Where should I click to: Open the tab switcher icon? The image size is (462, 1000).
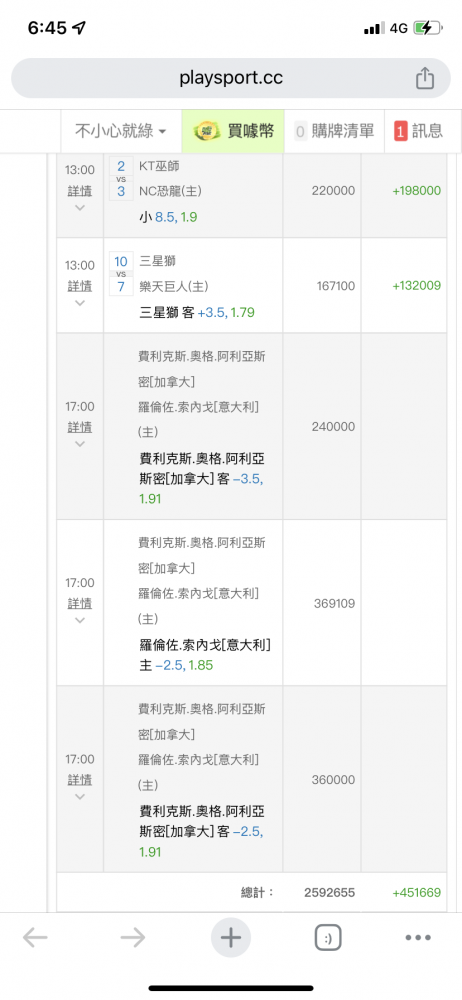coord(328,938)
